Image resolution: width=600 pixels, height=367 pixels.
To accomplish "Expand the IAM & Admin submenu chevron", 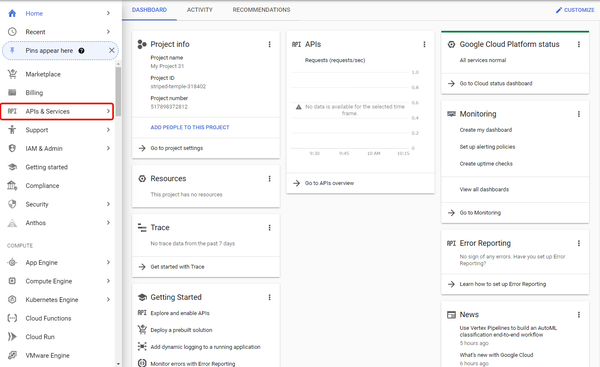I will click(x=108, y=148).
